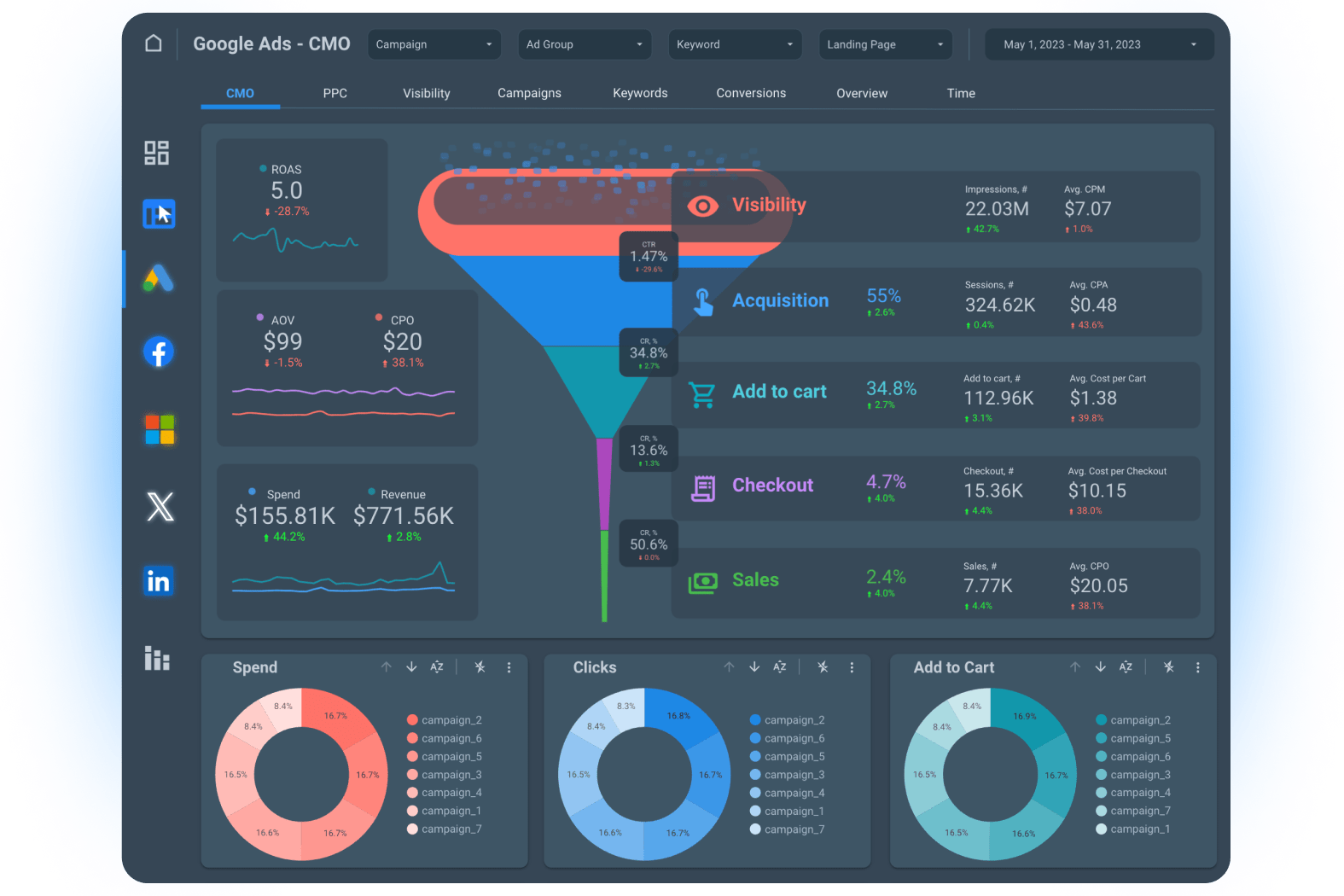
Task: Open the Campaign filter dropdown
Action: click(434, 44)
